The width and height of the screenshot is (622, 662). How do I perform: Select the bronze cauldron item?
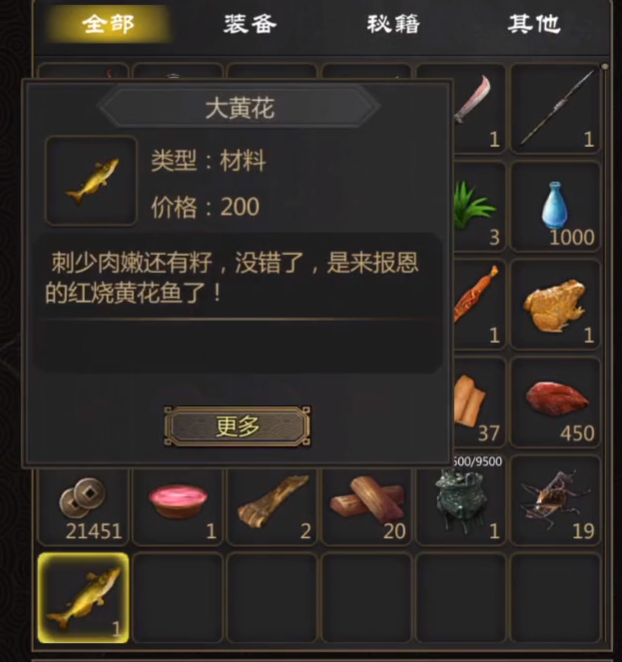pyautogui.click(x=461, y=502)
